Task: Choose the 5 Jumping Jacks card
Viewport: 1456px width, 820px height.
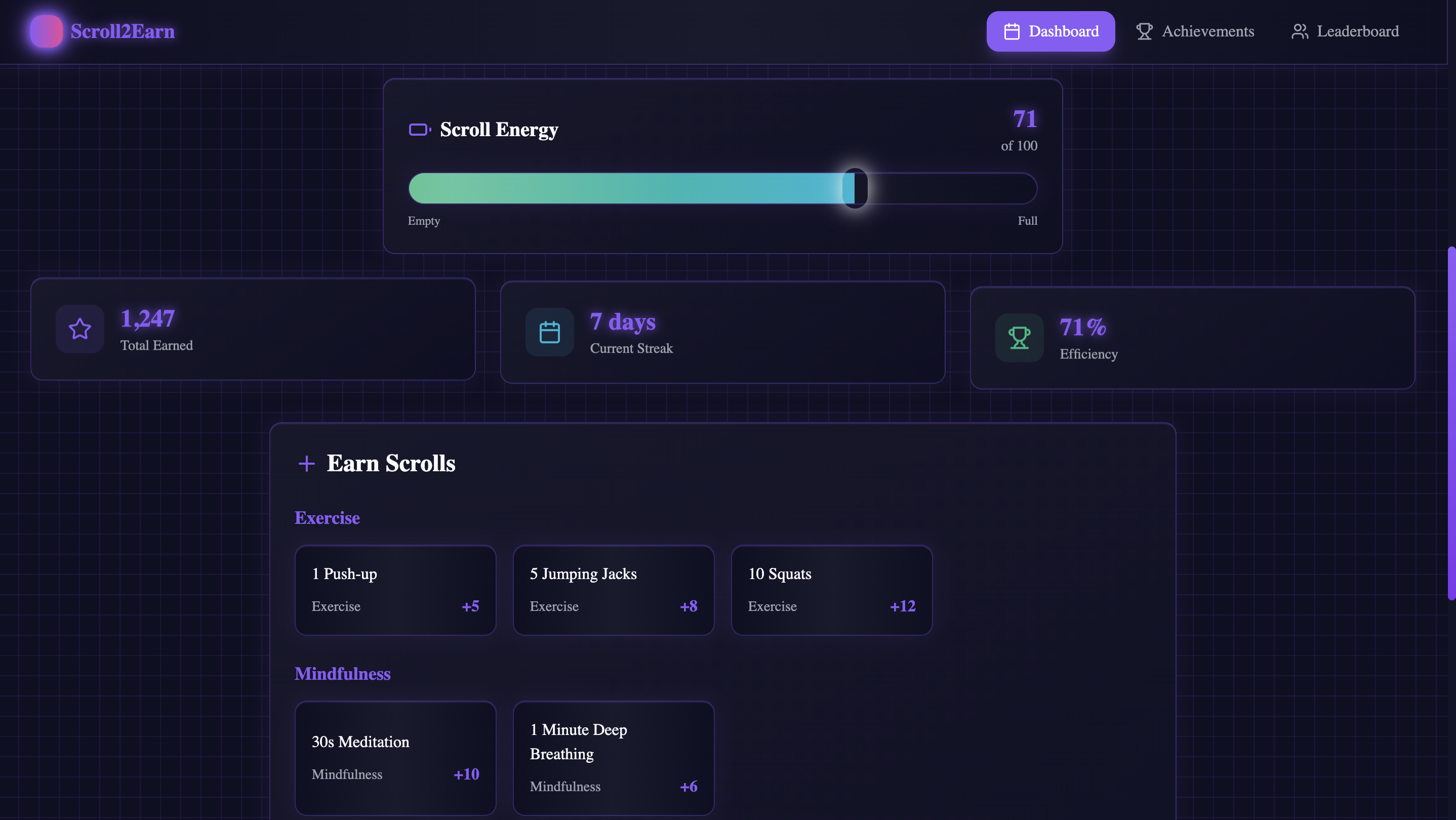Action: (x=613, y=590)
